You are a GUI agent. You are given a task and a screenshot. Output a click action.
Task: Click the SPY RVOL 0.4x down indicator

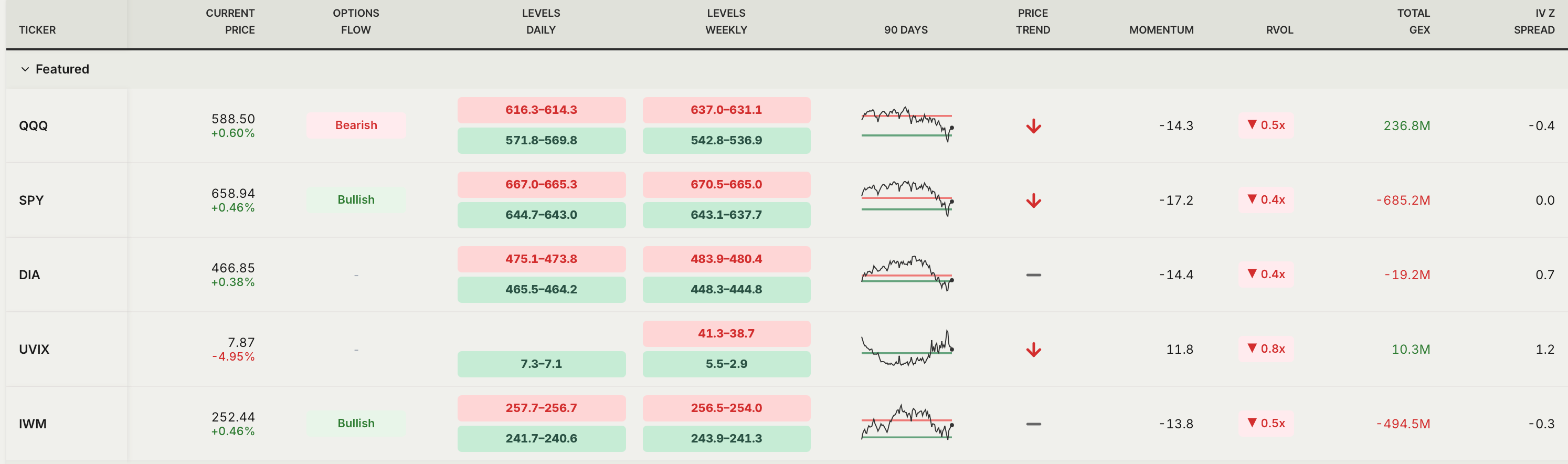(1266, 200)
